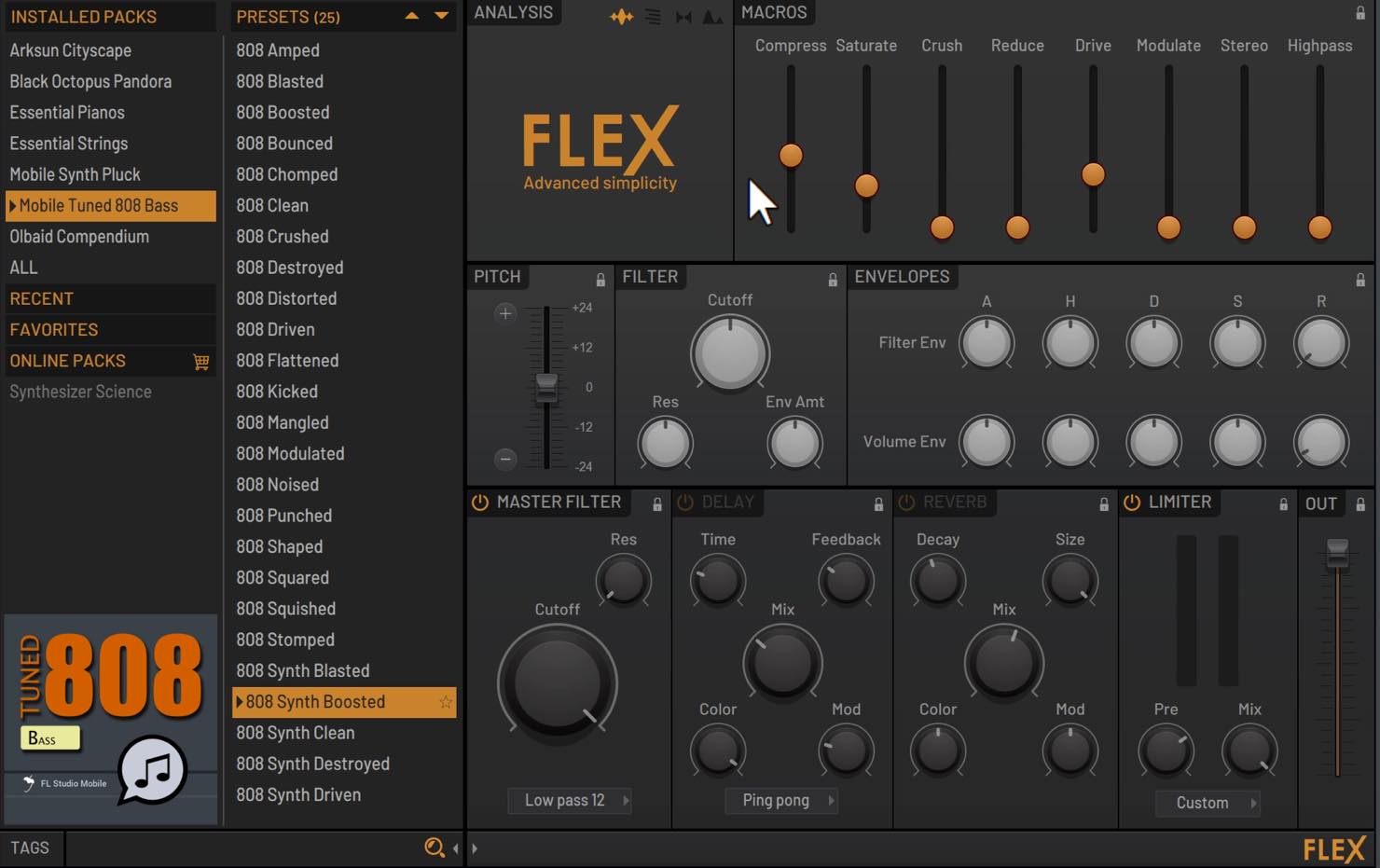Click the FLEX logo in bottom corner

(1334, 849)
